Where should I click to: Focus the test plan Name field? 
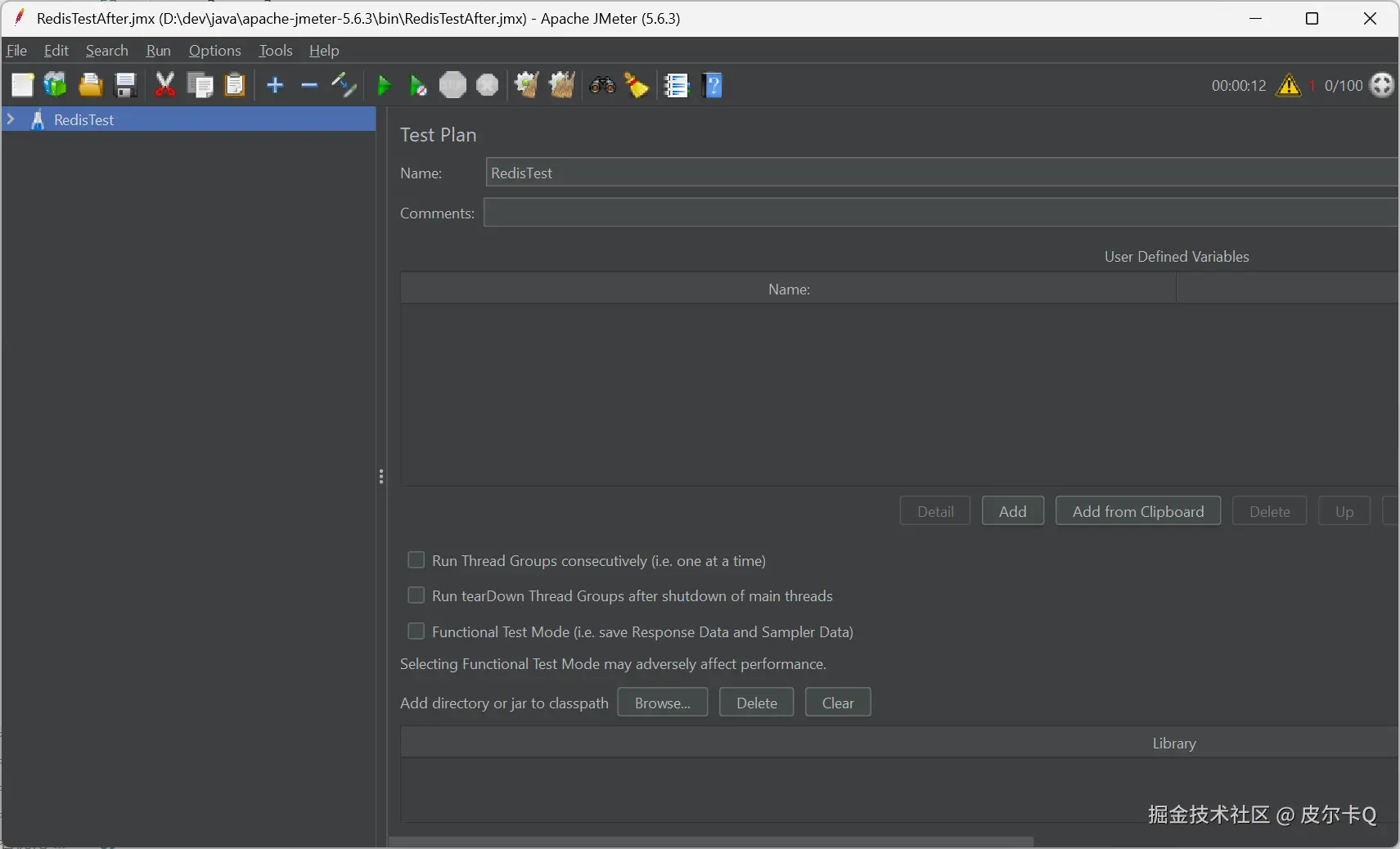(943, 173)
